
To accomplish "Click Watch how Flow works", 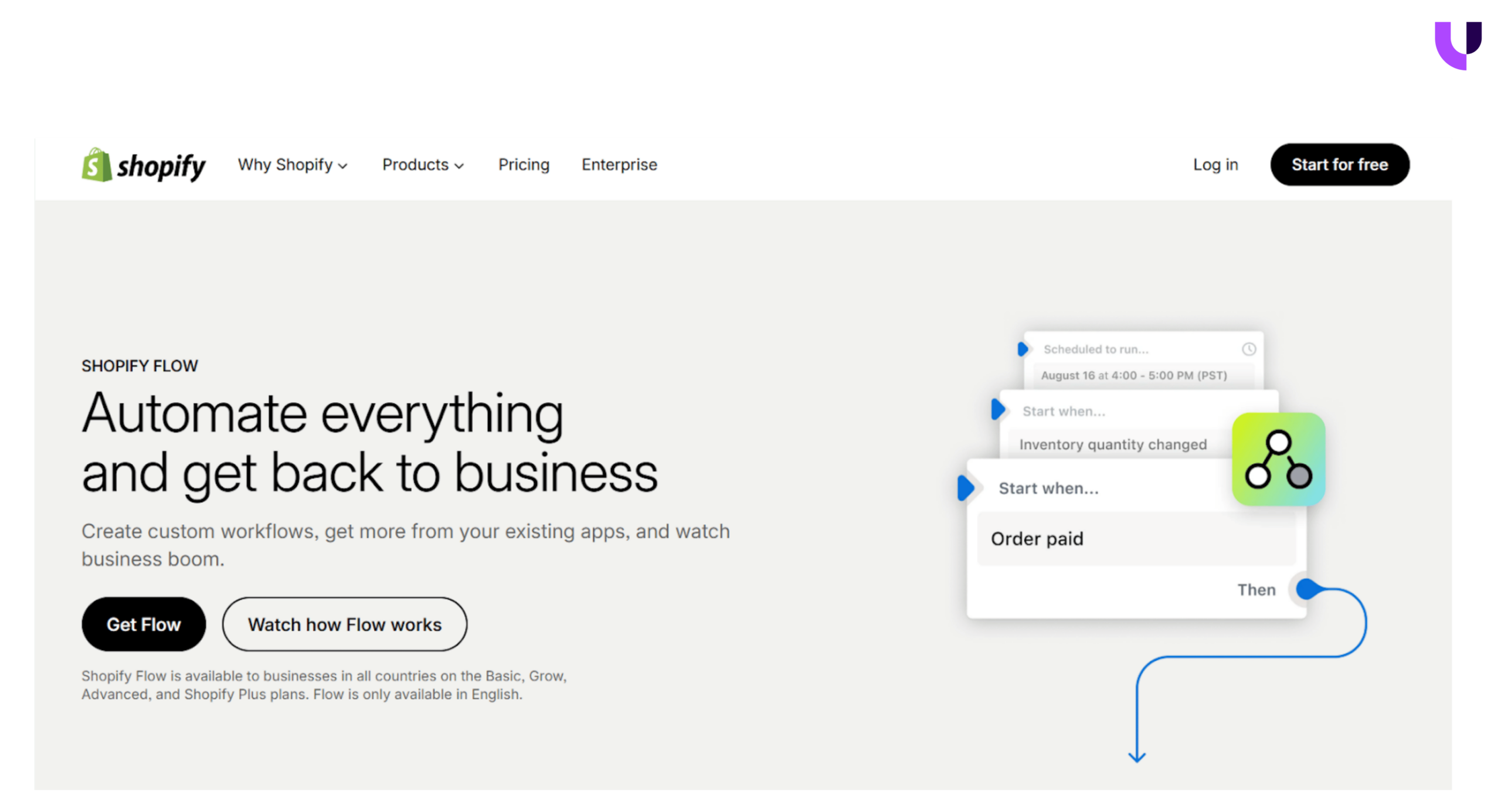I will (344, 624).
